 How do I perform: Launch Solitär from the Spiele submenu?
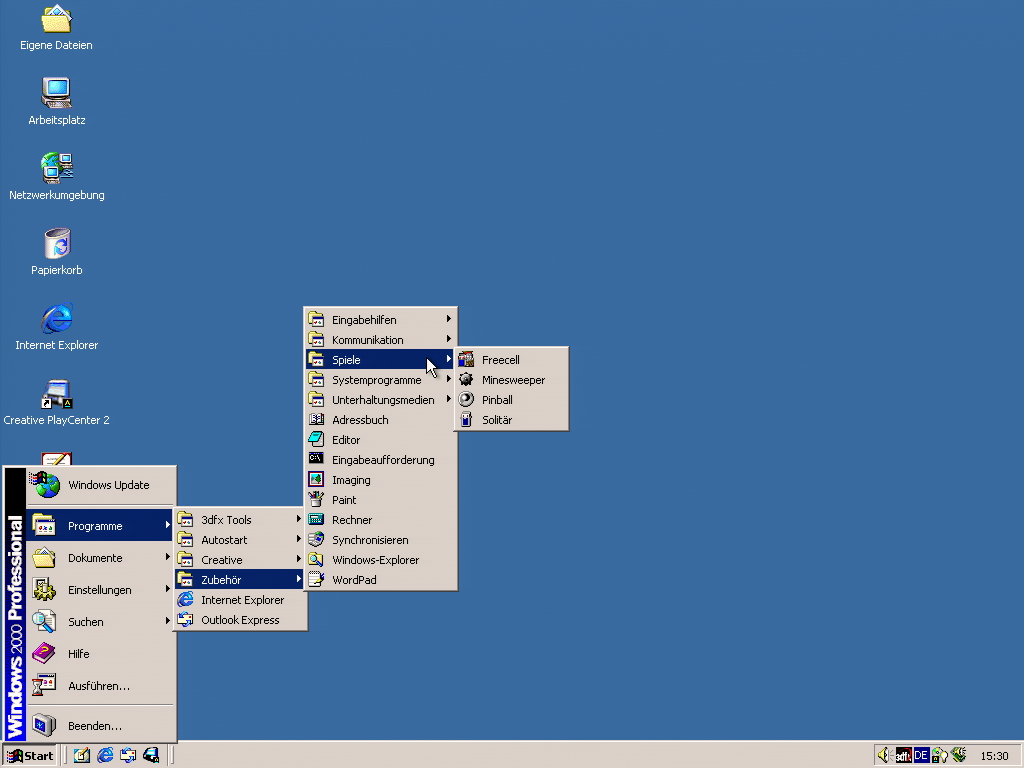(511, 420)
